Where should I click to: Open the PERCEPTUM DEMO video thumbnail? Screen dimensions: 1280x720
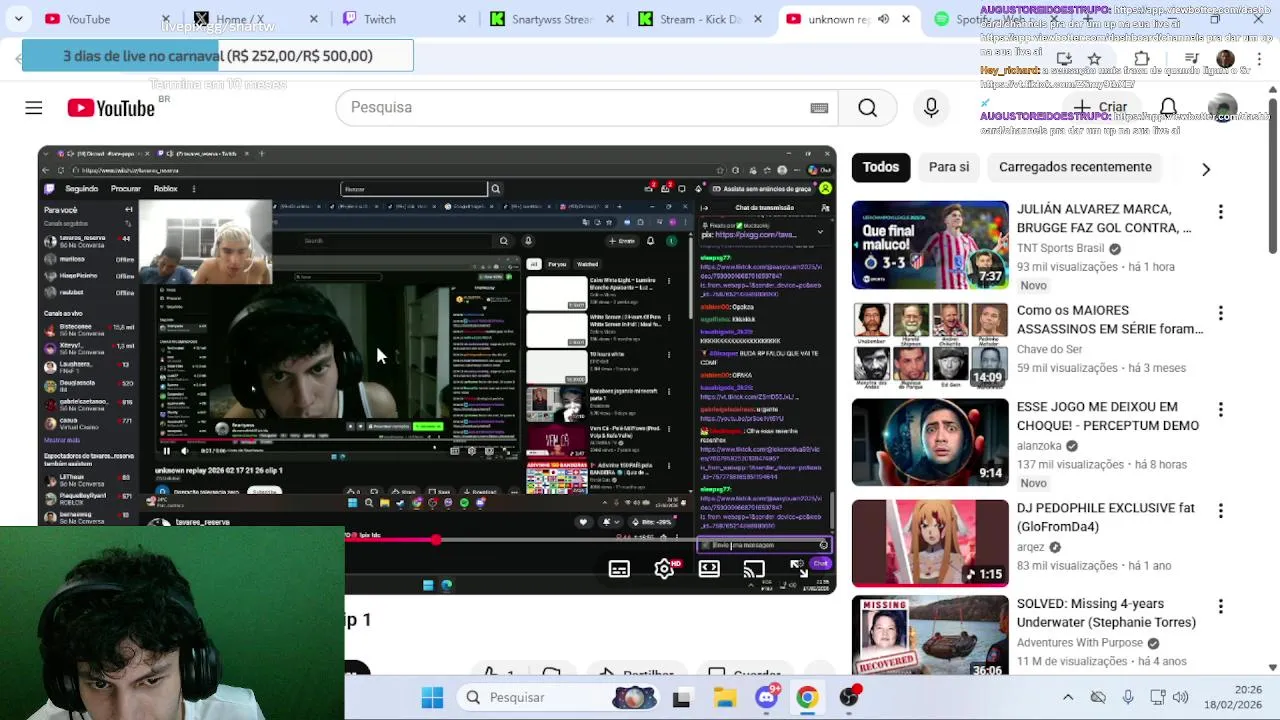930,442
